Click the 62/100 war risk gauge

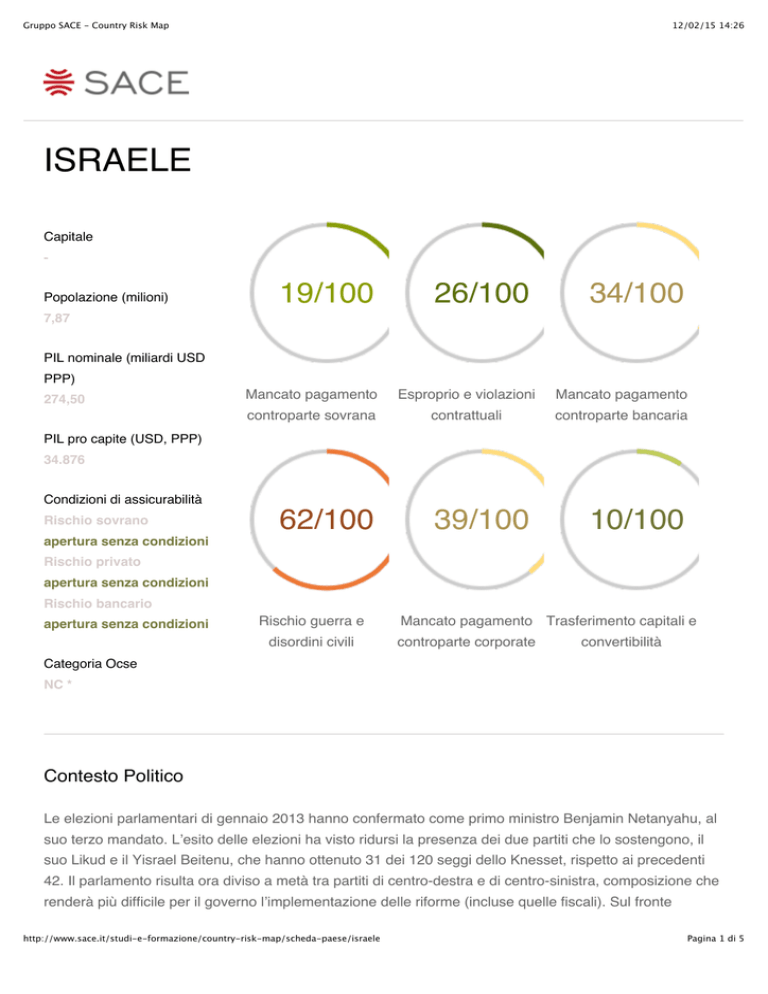click(x=320, y=519)
